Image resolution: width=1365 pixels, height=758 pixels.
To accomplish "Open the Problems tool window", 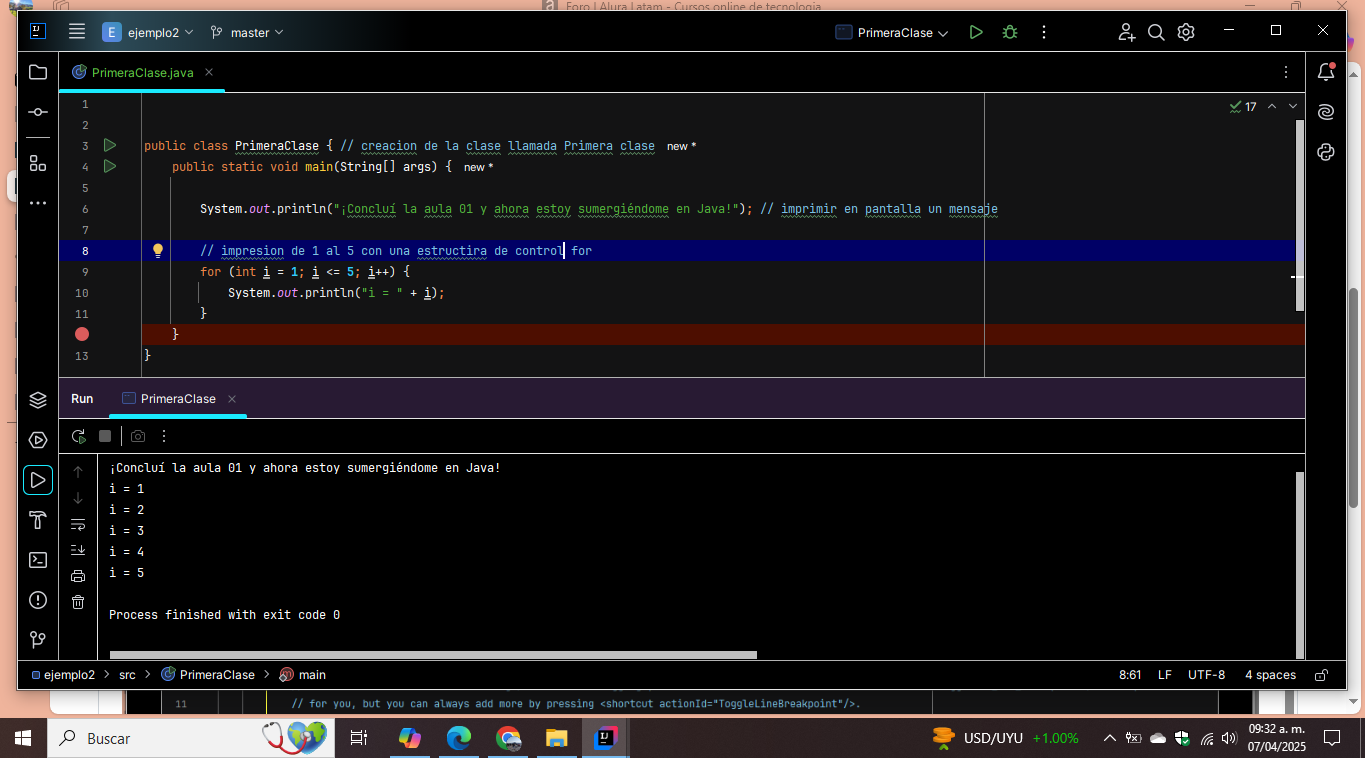I will click(x=38, y=600).
